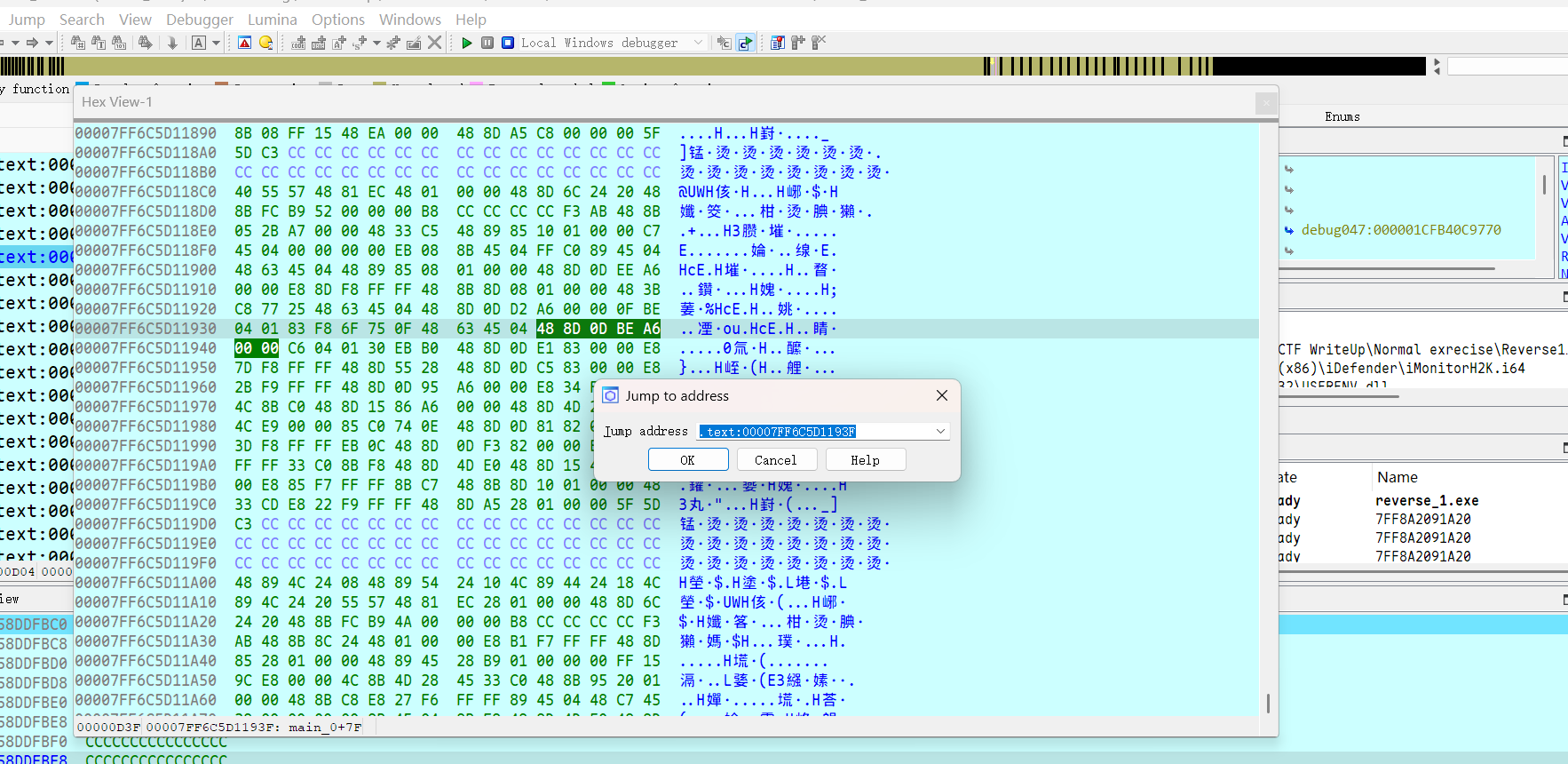Click the text search 'A' box icon
1568x764 pixels.
click(x=199, y=43)
